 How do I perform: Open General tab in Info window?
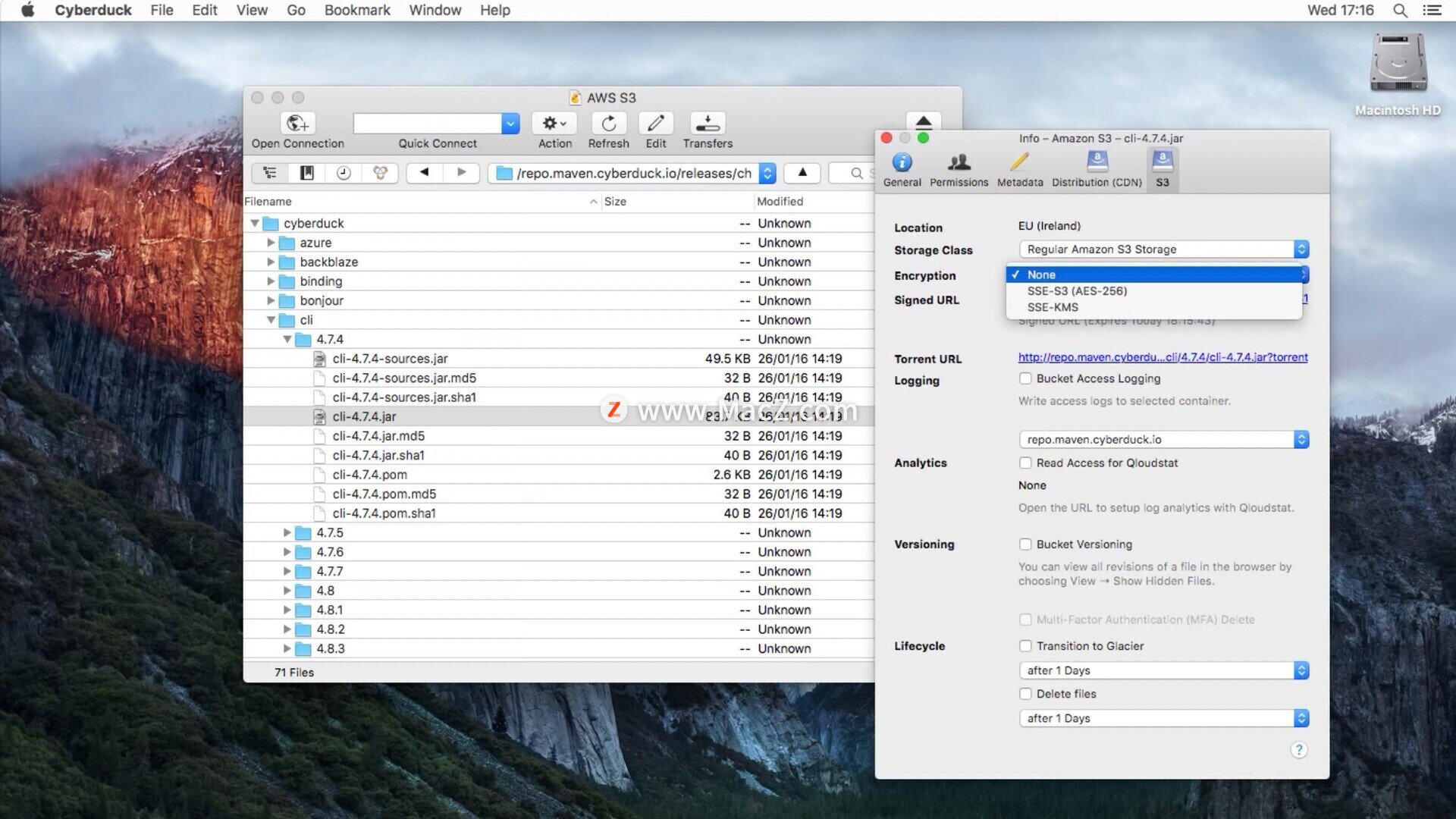[902, 170]
